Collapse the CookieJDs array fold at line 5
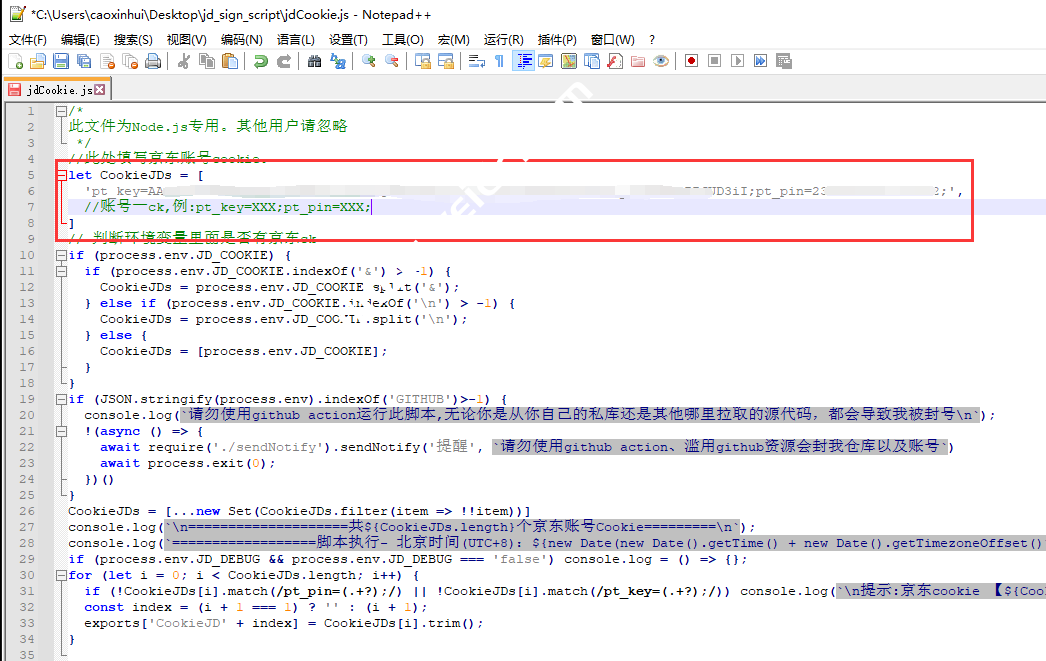Screen dimensions: 1046x661 61,175
